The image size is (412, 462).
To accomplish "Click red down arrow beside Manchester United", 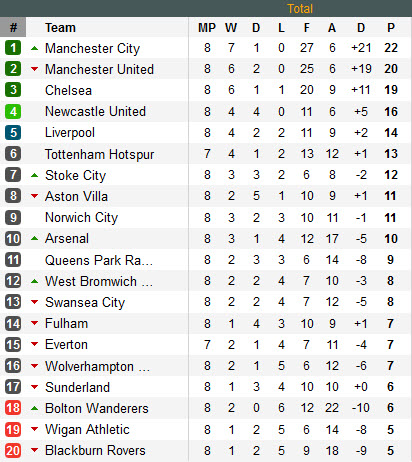I will pyautogui.click(x=34, y=69).
